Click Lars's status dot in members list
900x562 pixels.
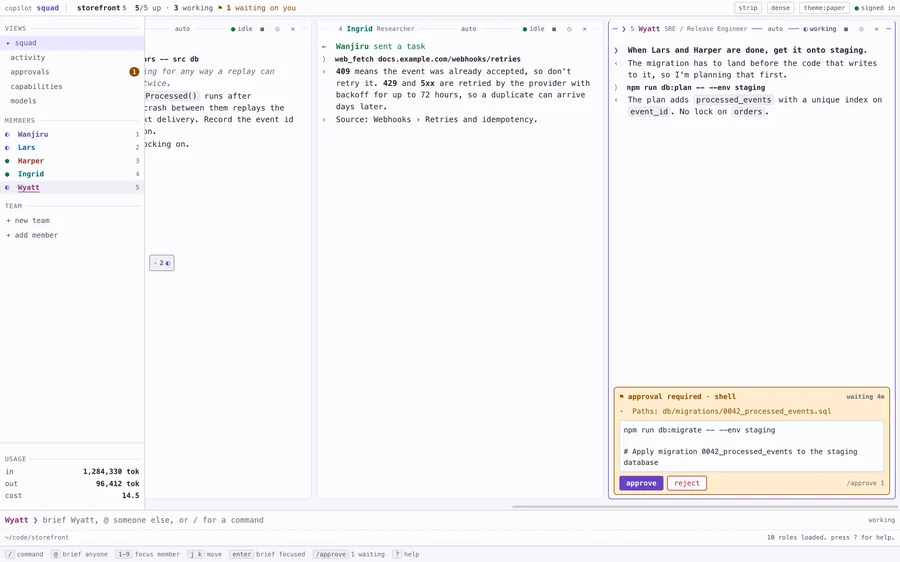(x=7, y=148)
